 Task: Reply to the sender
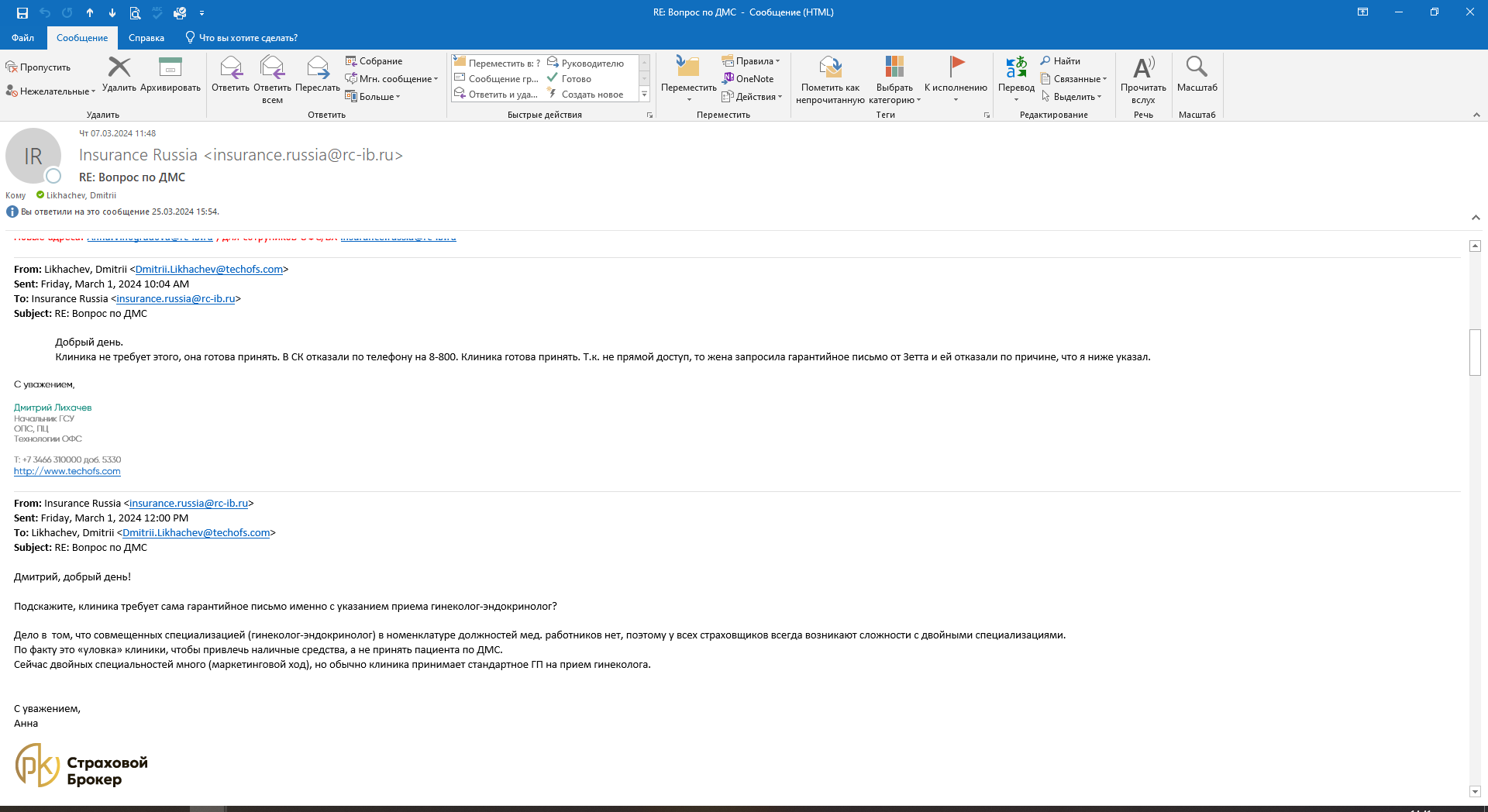[231, 74]
